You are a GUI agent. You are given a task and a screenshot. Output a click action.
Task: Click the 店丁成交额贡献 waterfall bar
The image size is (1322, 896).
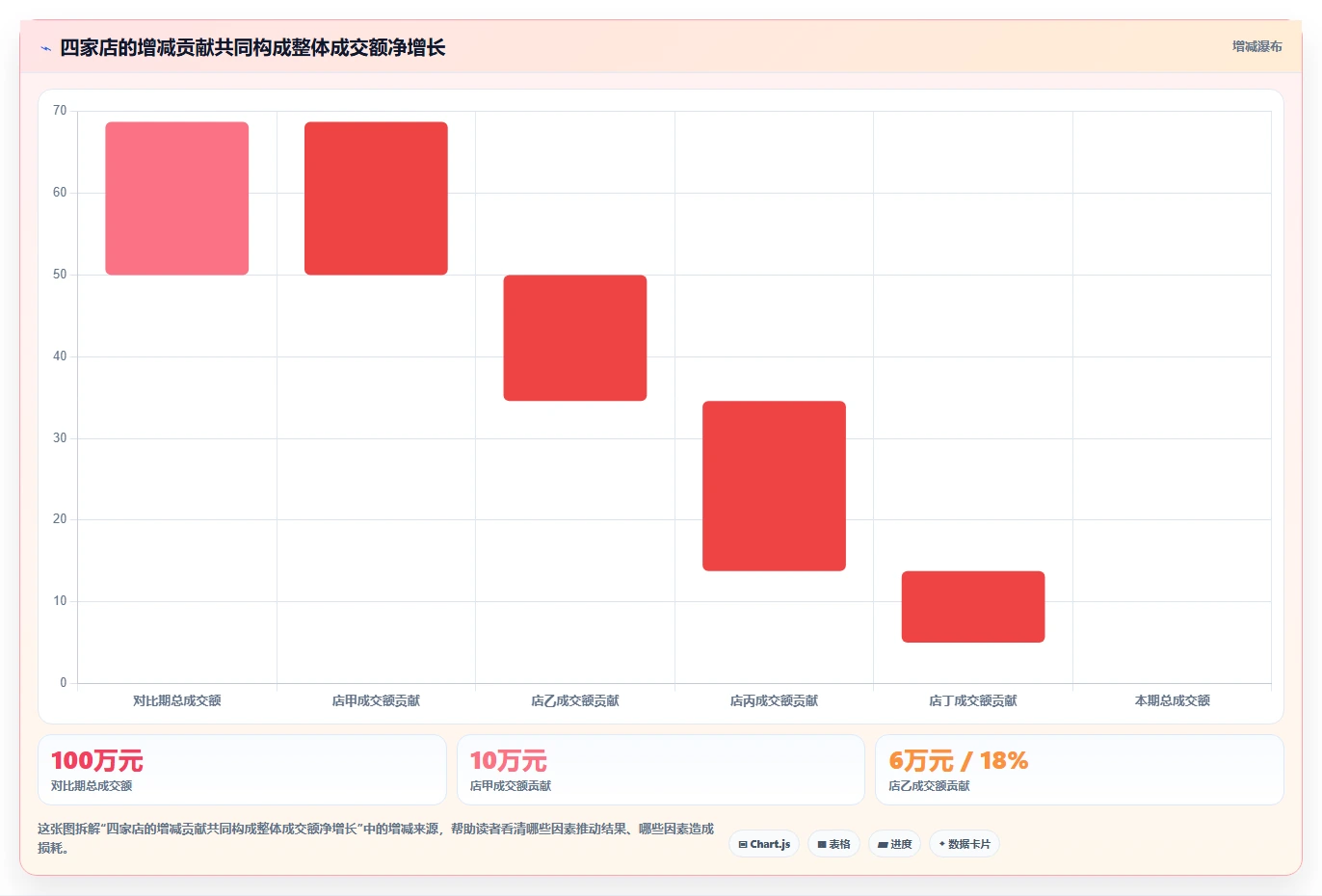(x=973, y=607)
